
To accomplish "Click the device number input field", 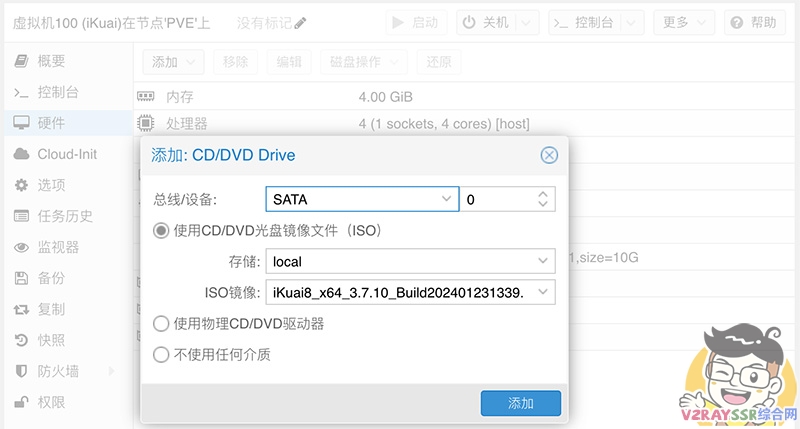I will point(498,199).
